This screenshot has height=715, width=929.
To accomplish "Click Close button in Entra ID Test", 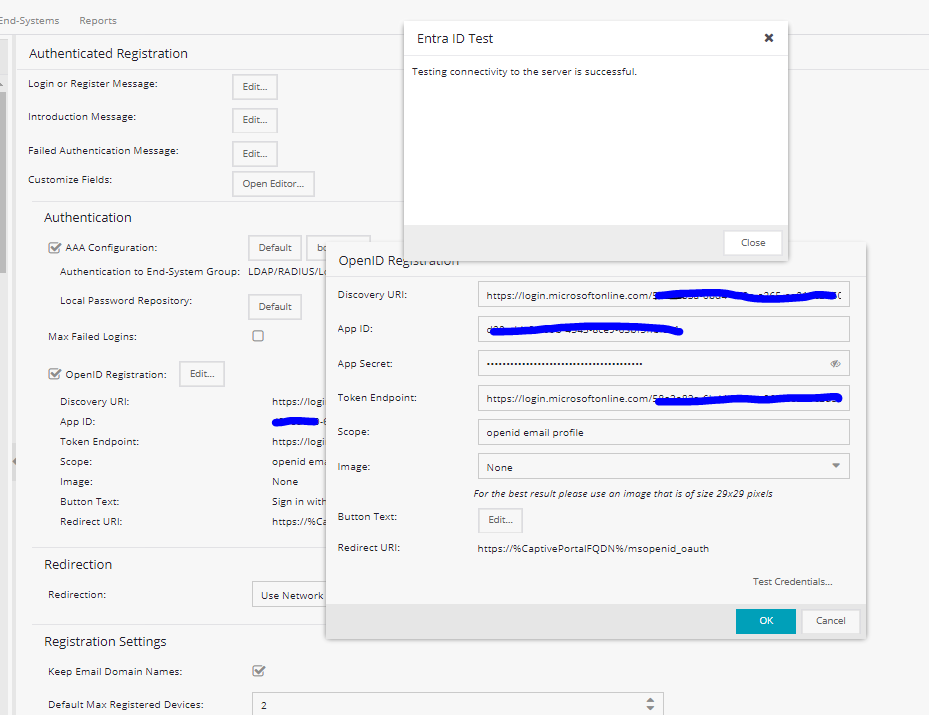I will (752, 243).
